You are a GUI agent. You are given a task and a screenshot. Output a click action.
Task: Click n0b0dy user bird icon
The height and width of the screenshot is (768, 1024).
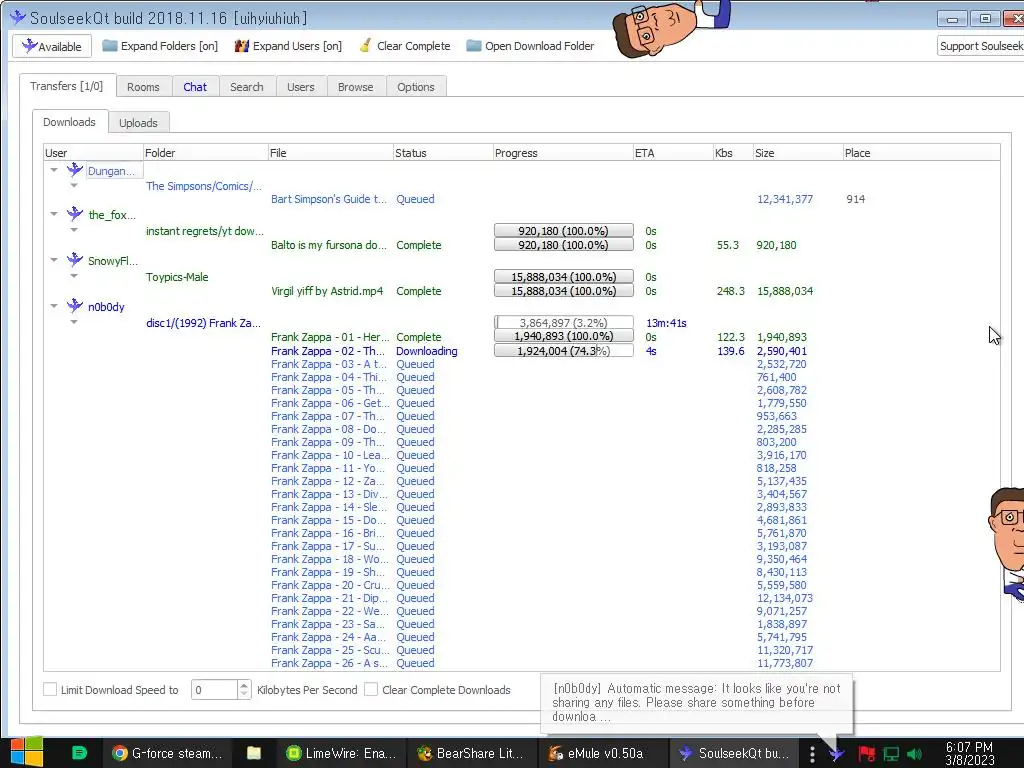point(74,305)
